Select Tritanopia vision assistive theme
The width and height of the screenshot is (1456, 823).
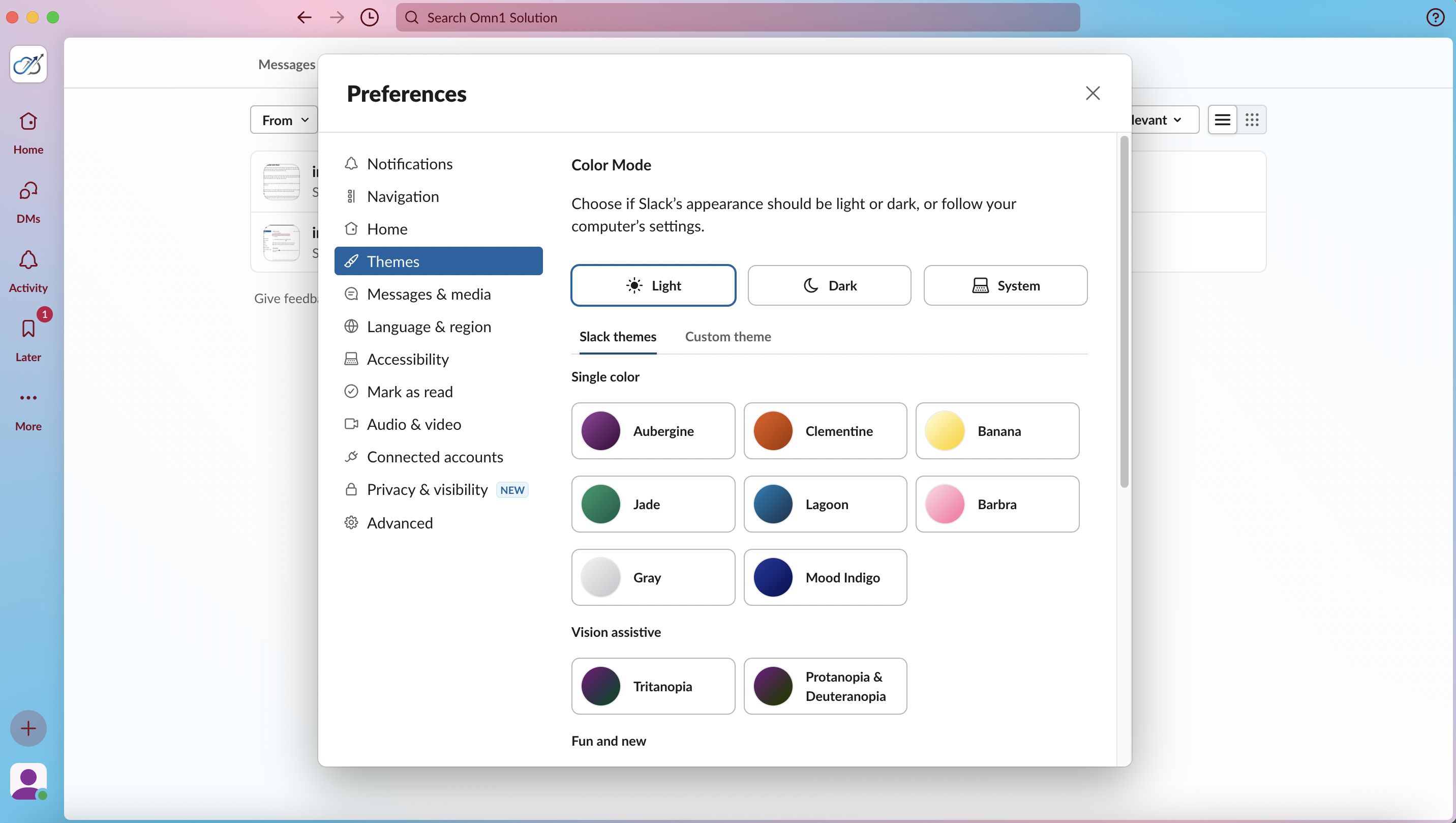[652, 686]
